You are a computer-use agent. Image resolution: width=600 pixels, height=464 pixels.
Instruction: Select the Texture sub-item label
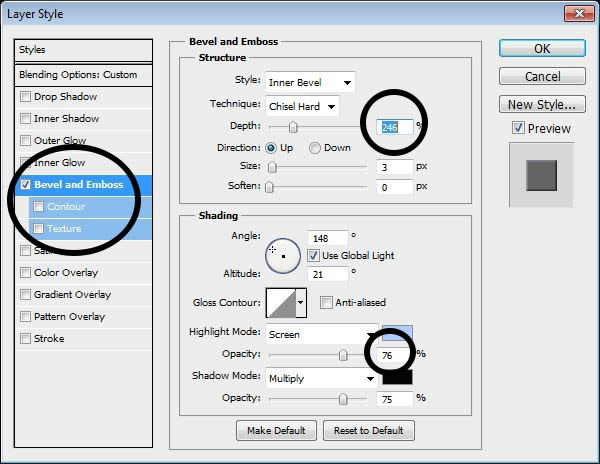[64, 229]
